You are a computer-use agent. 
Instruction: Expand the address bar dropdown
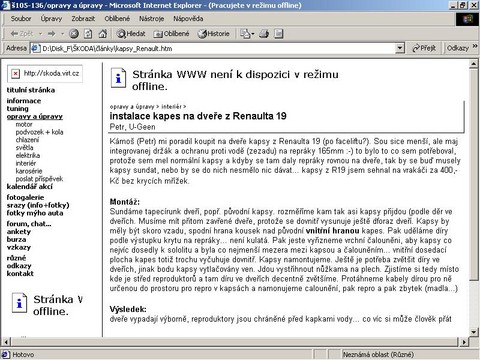point(400,48)
